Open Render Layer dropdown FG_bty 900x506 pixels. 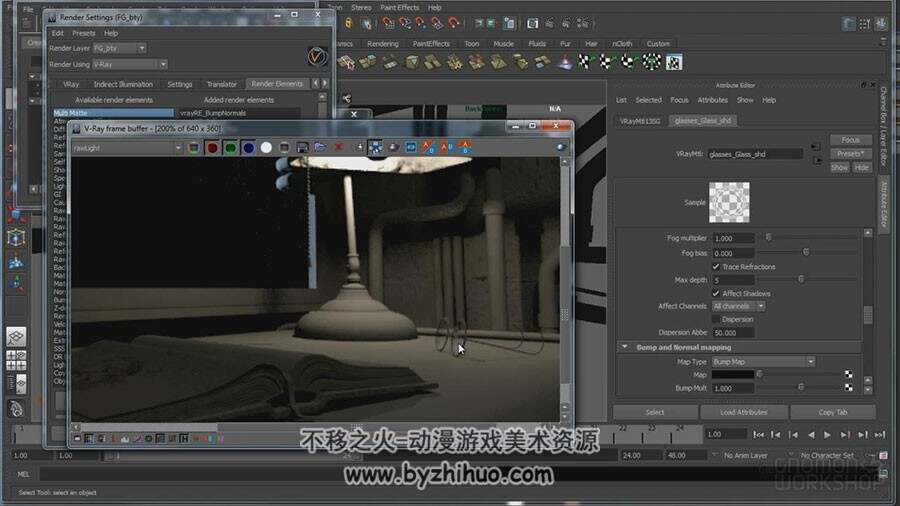(119, 48)
